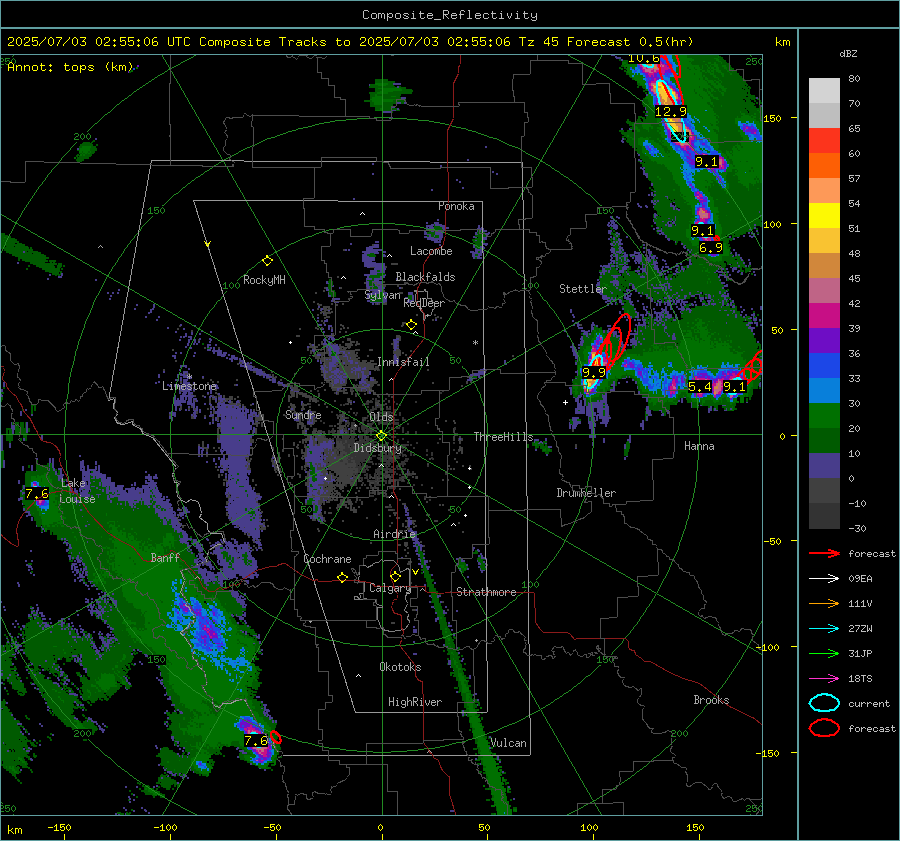Click the yellow radar-center diamond at Didsbury
The width and height of the screenshot is (900, 841).
[381, 436]
